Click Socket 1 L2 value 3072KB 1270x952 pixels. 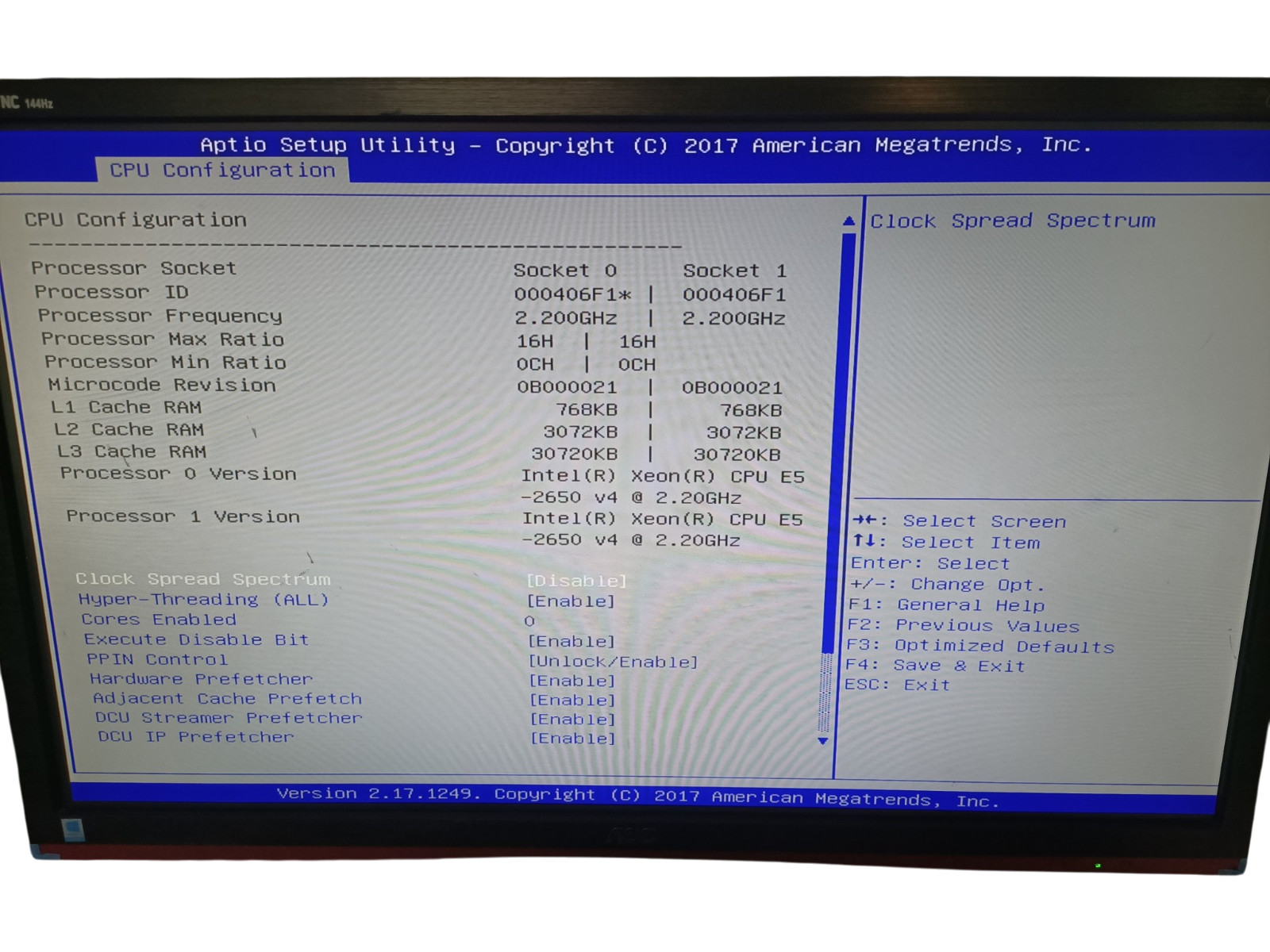(744, 432)
